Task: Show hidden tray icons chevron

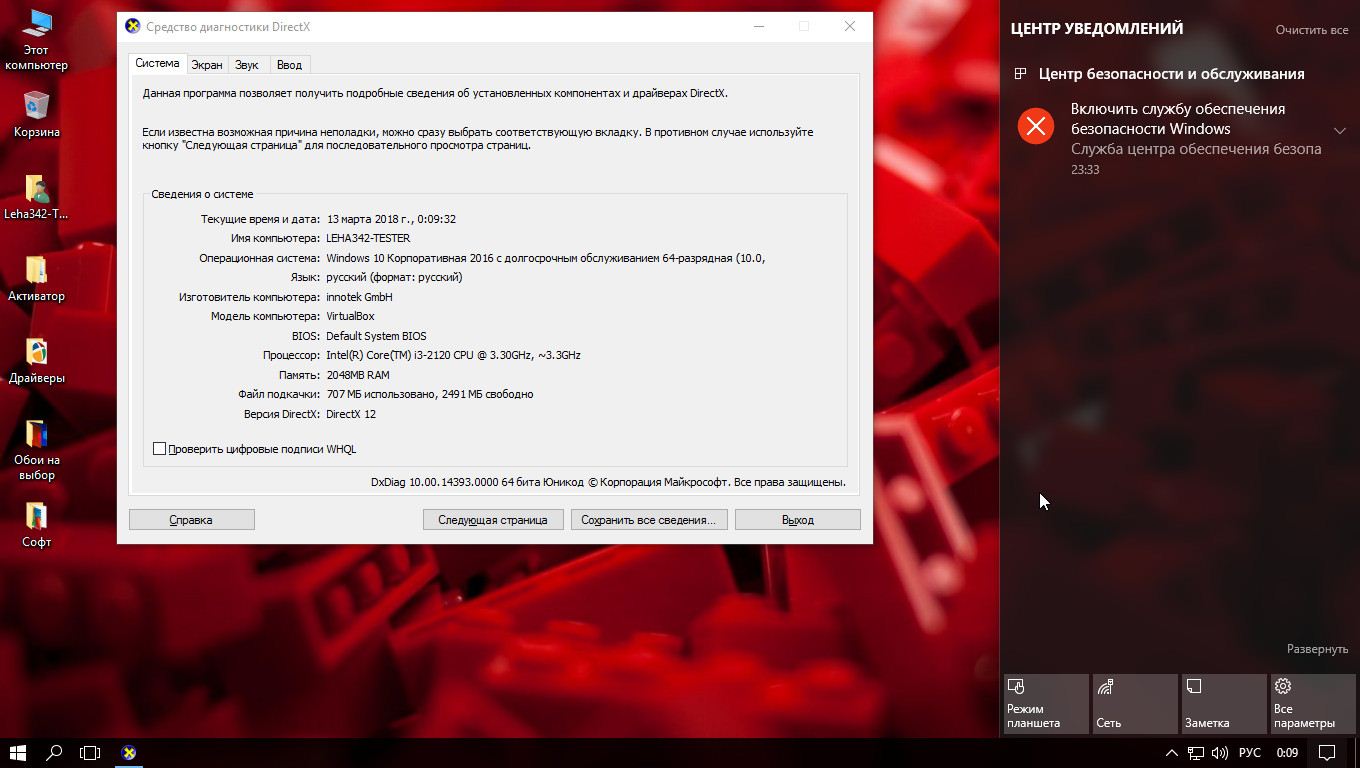Action: tap(1172, 753)
